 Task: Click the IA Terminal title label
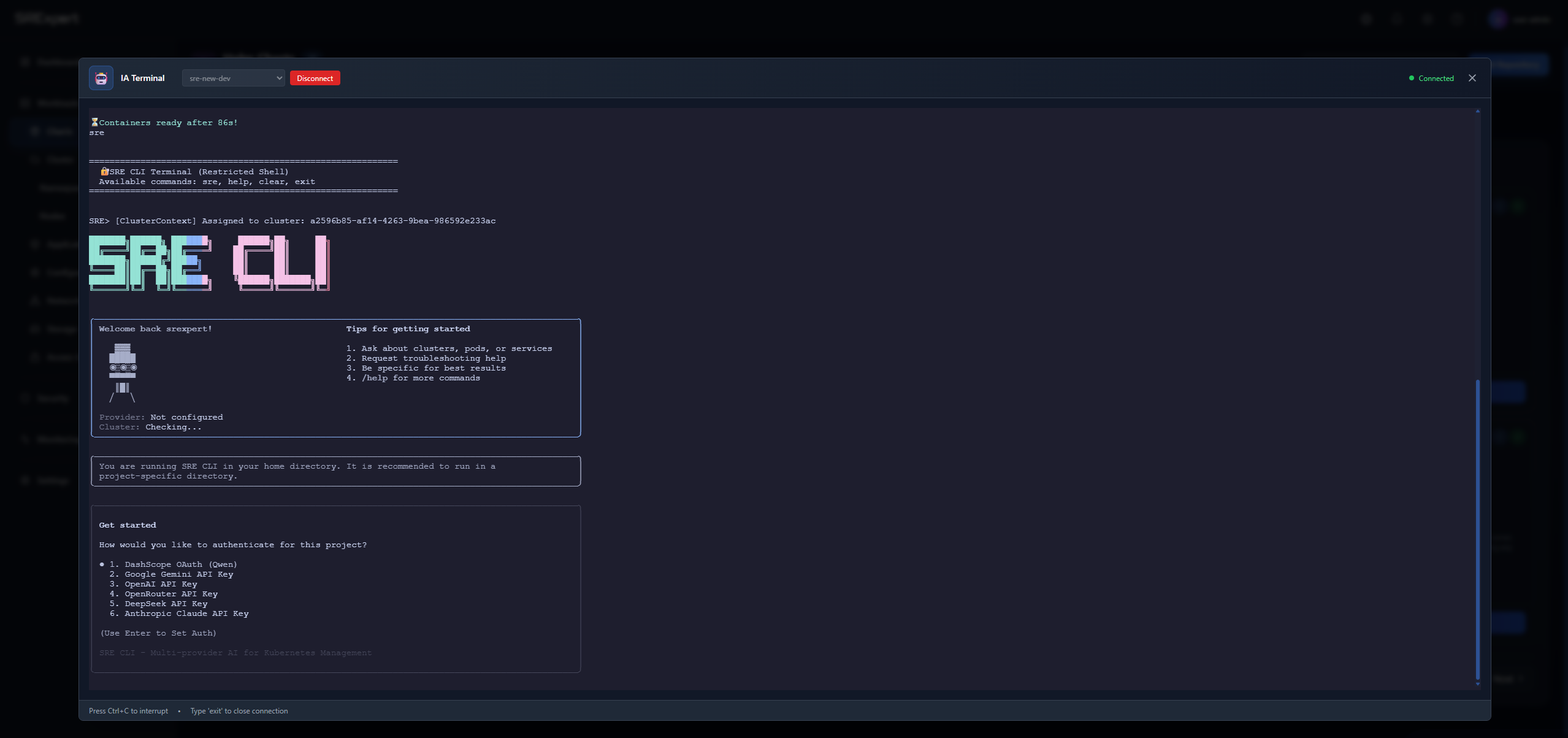tap(143, 78)
